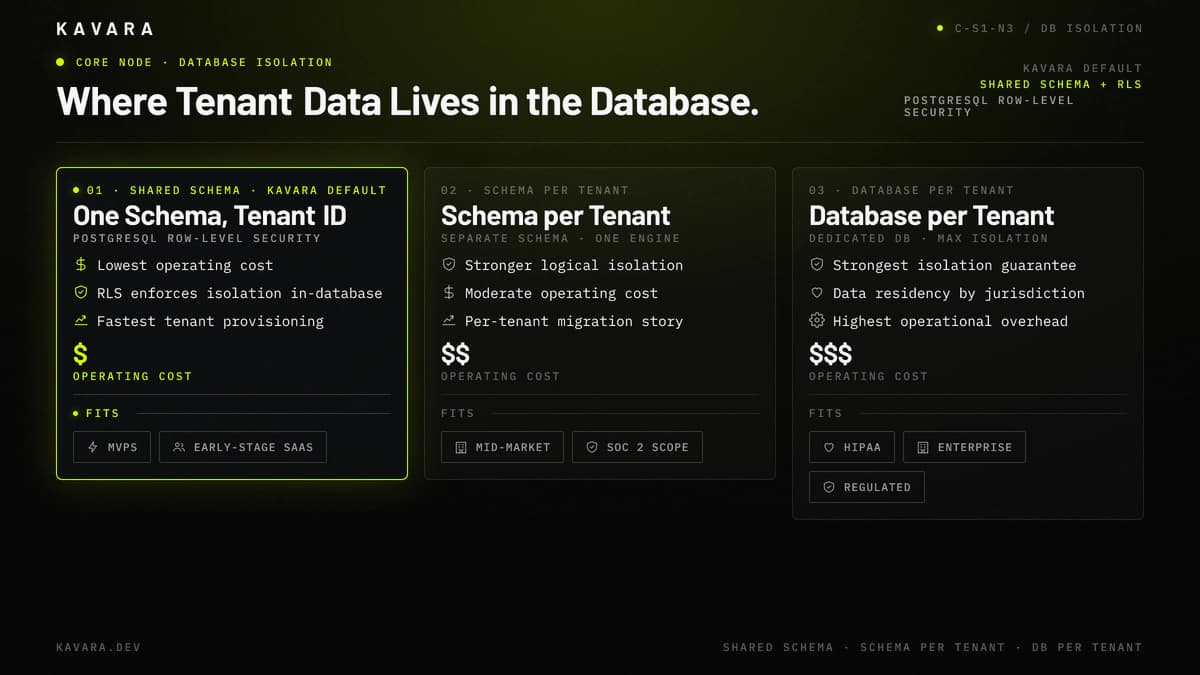The image size is (1200, 675).
Task: Click the Per-tenant migration story text
Action: tap(574, 321)
